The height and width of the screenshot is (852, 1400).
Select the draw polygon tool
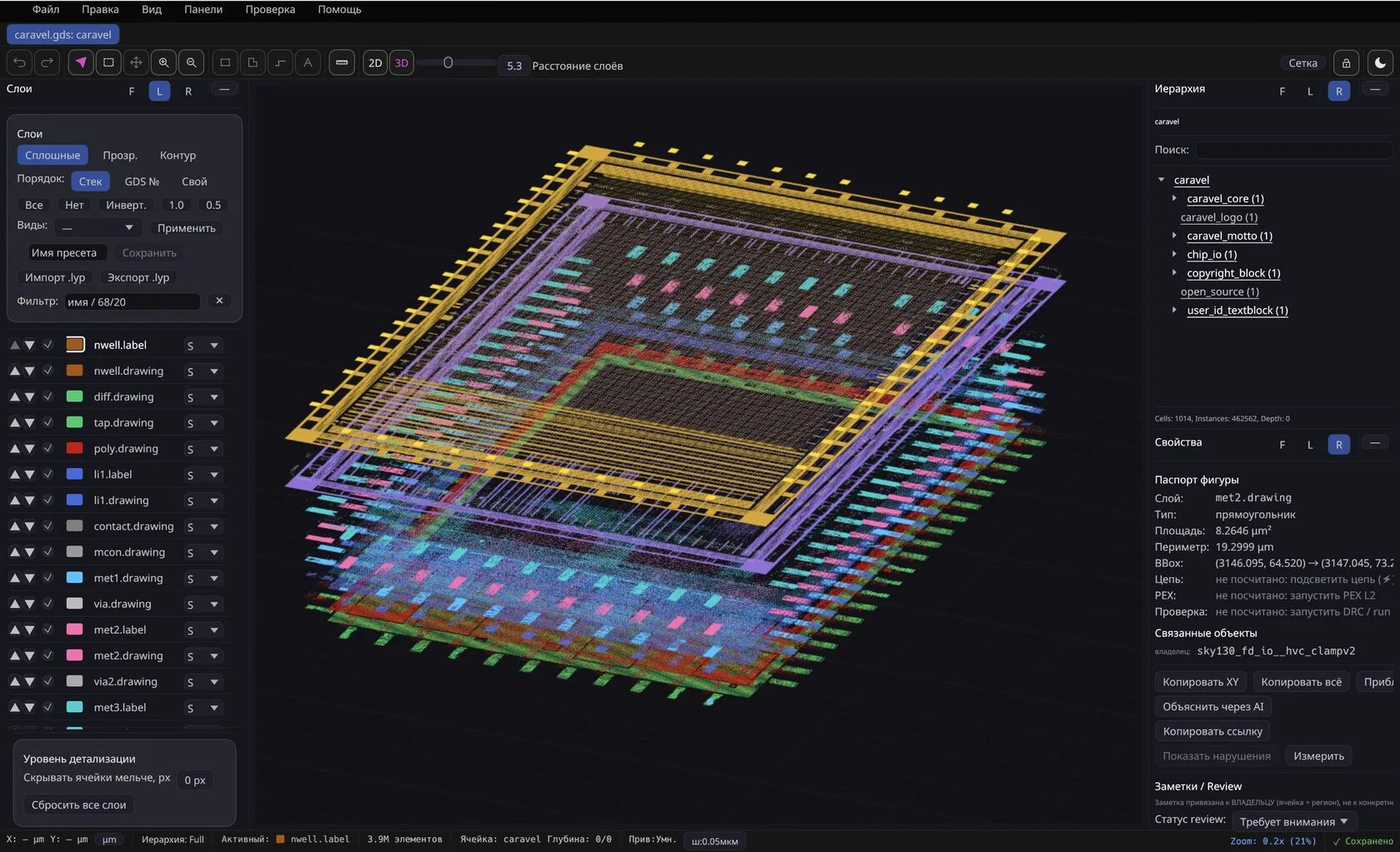[x=252, y=62]
